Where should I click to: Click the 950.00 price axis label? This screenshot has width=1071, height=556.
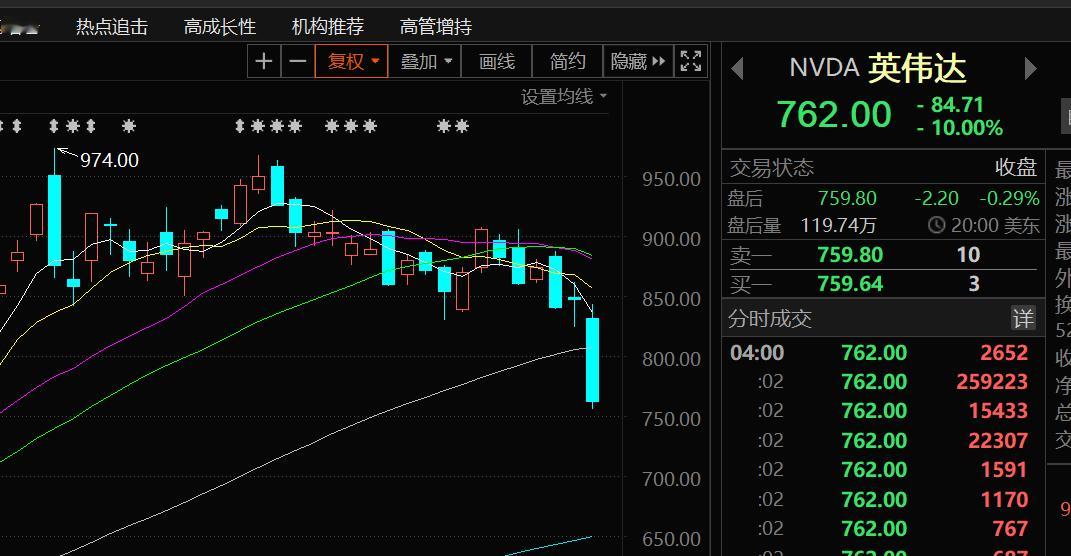click(671, 180)
